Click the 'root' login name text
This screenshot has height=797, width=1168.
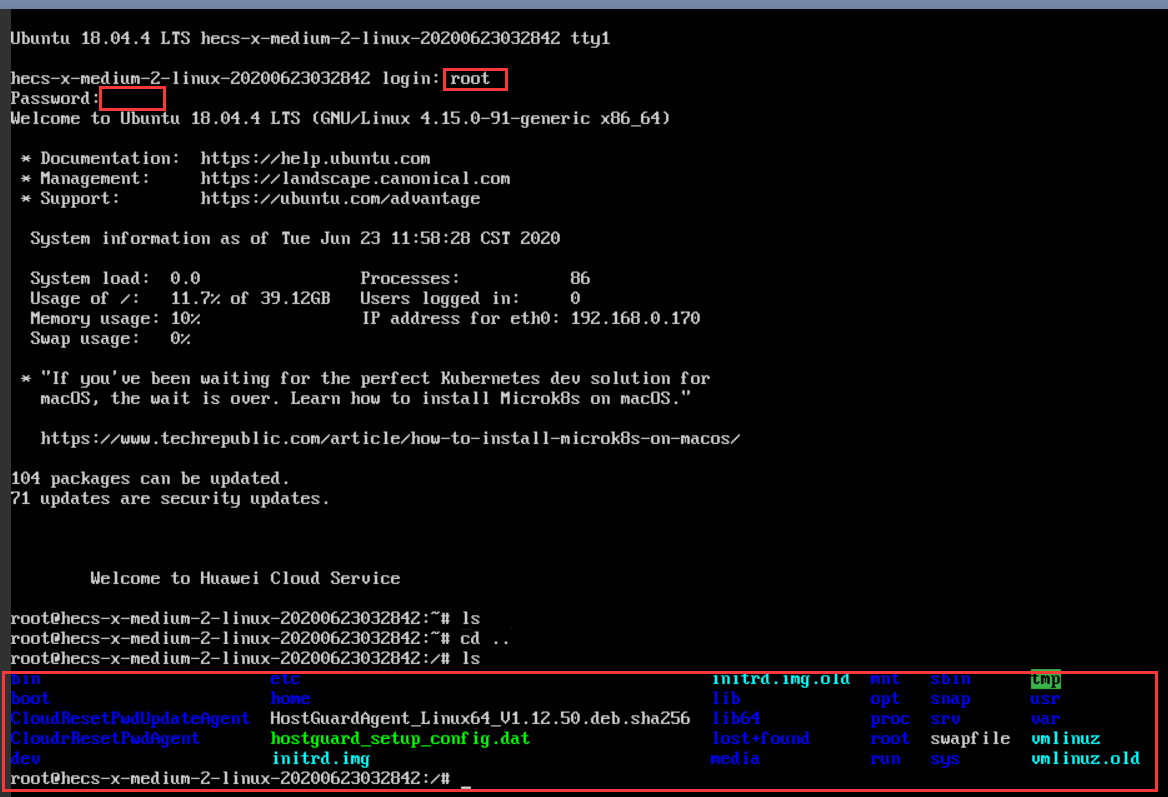coord(469,79)
